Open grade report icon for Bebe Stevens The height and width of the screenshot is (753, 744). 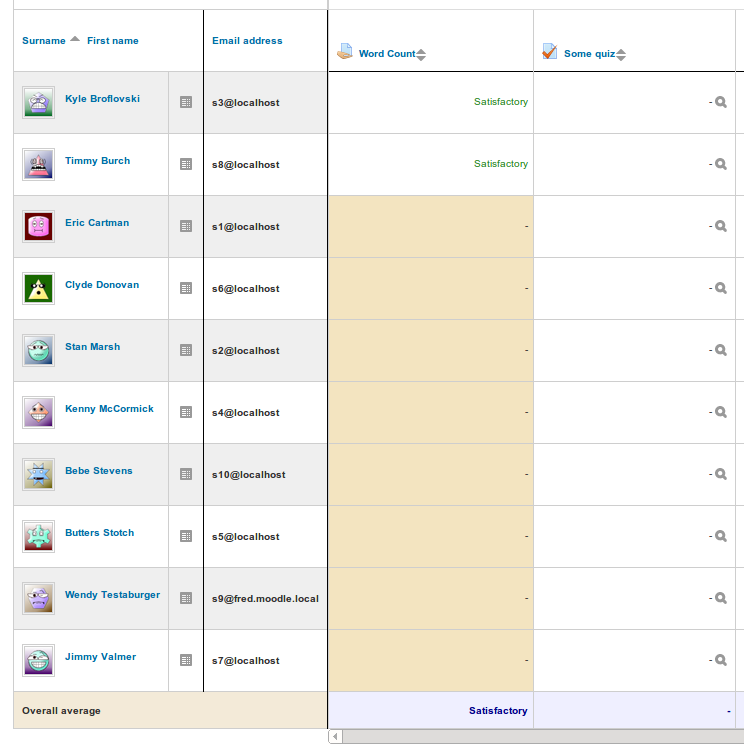(x=186, y=474)
